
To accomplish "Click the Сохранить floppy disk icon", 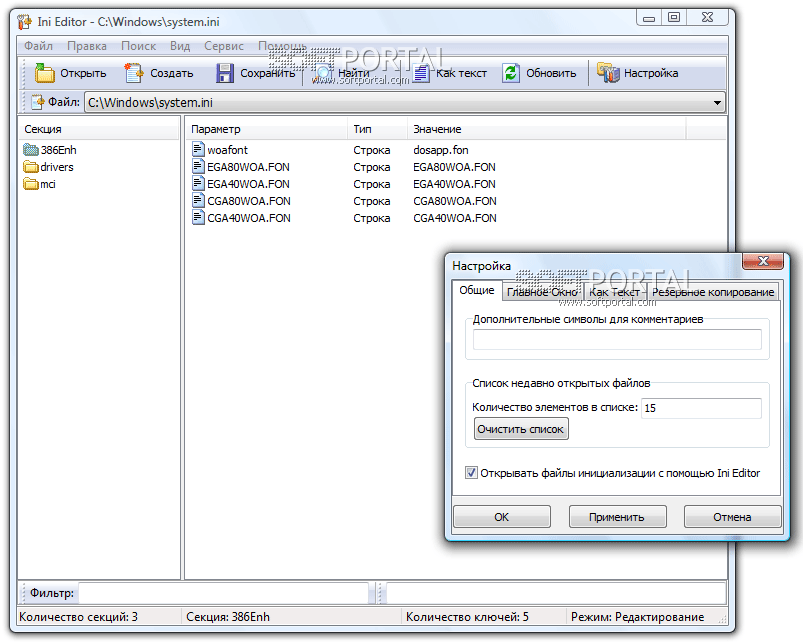I will [x=225, y=73].
